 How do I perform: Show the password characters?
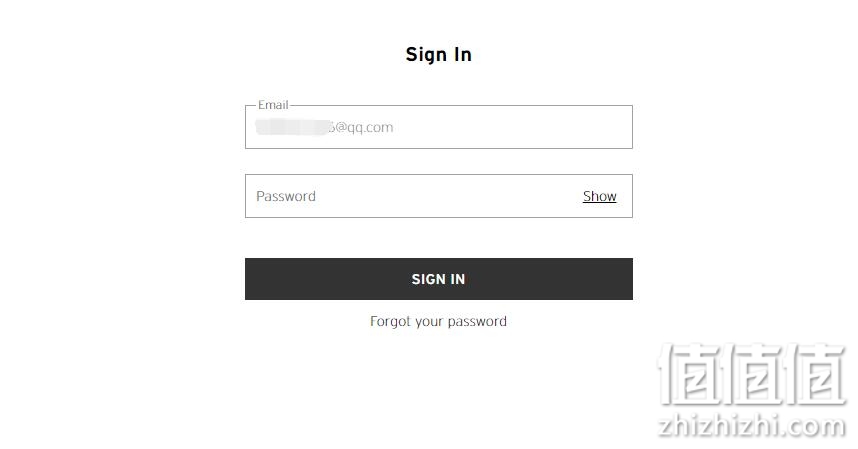(599, 196)
